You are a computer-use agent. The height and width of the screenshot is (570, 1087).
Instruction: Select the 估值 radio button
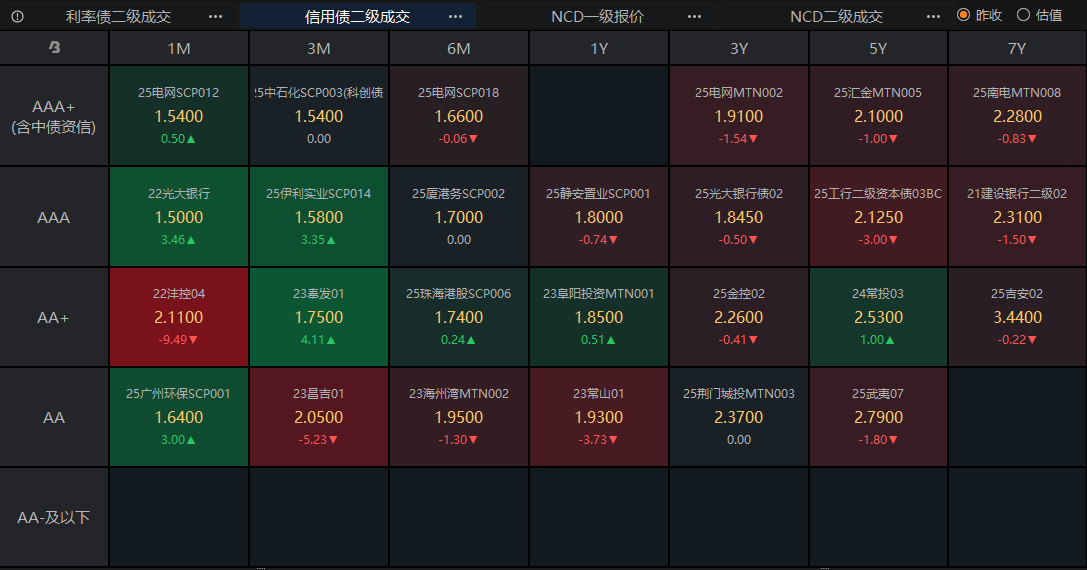(x=1023, y=15)
